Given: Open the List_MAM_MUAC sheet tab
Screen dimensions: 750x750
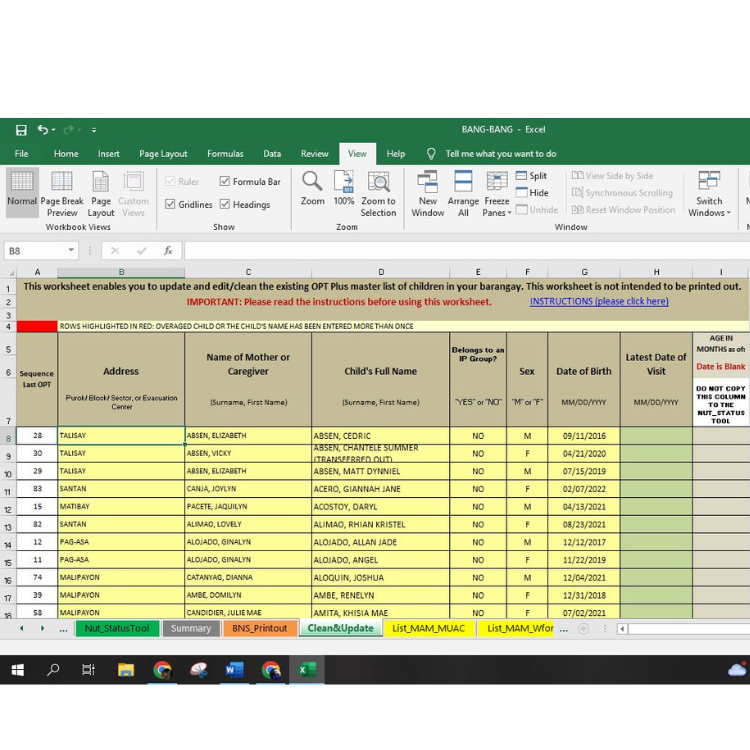Looking at the screenshot, I should coord(429,629).
